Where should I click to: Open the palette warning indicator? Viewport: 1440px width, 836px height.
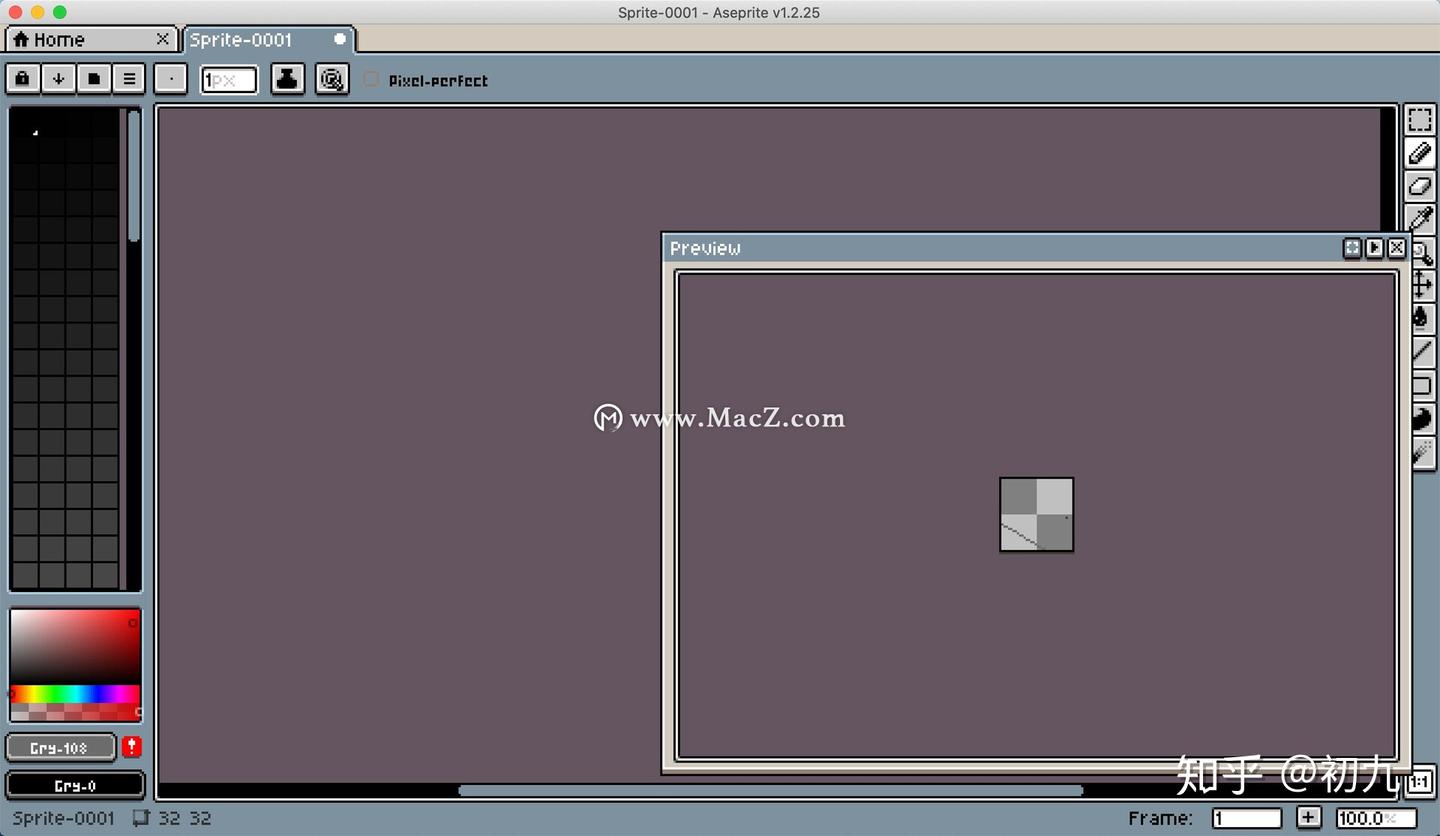pyautogui.click(x=130, y=747)
